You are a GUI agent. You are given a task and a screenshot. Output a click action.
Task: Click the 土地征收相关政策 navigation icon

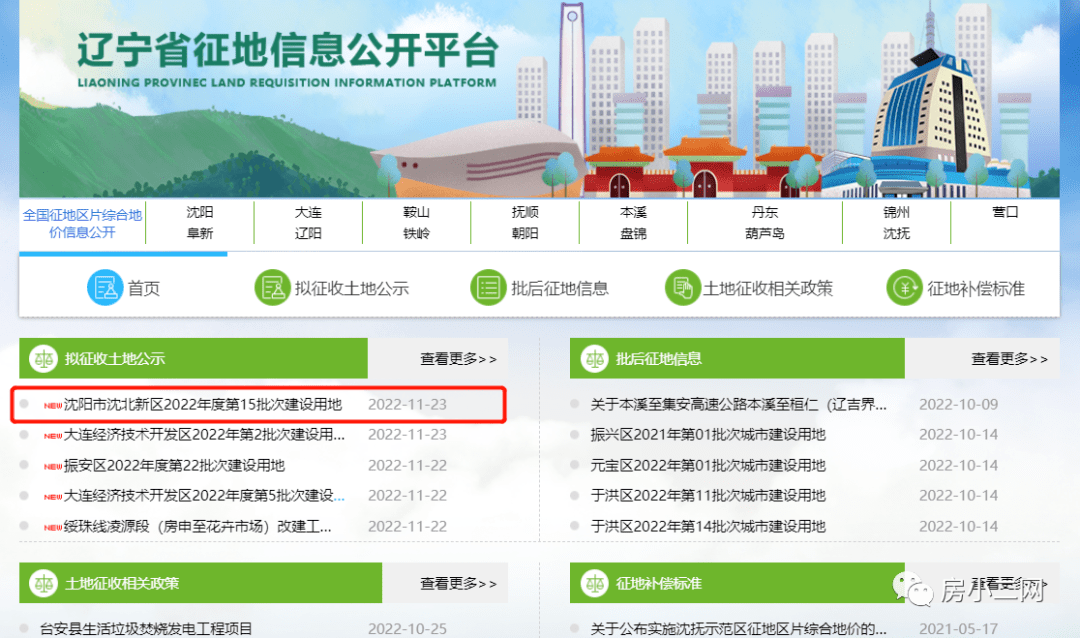point(682,288)
